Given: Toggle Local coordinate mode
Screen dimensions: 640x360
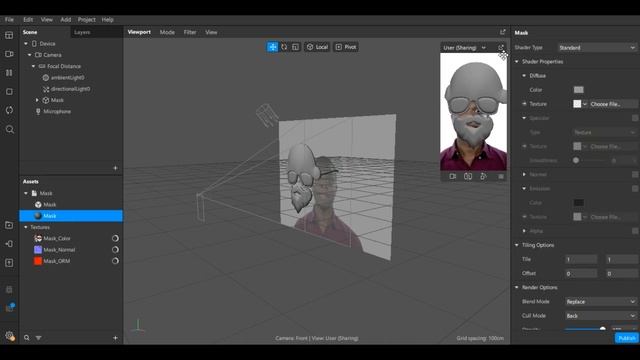Looking at the screenshot, I should 317,47.
